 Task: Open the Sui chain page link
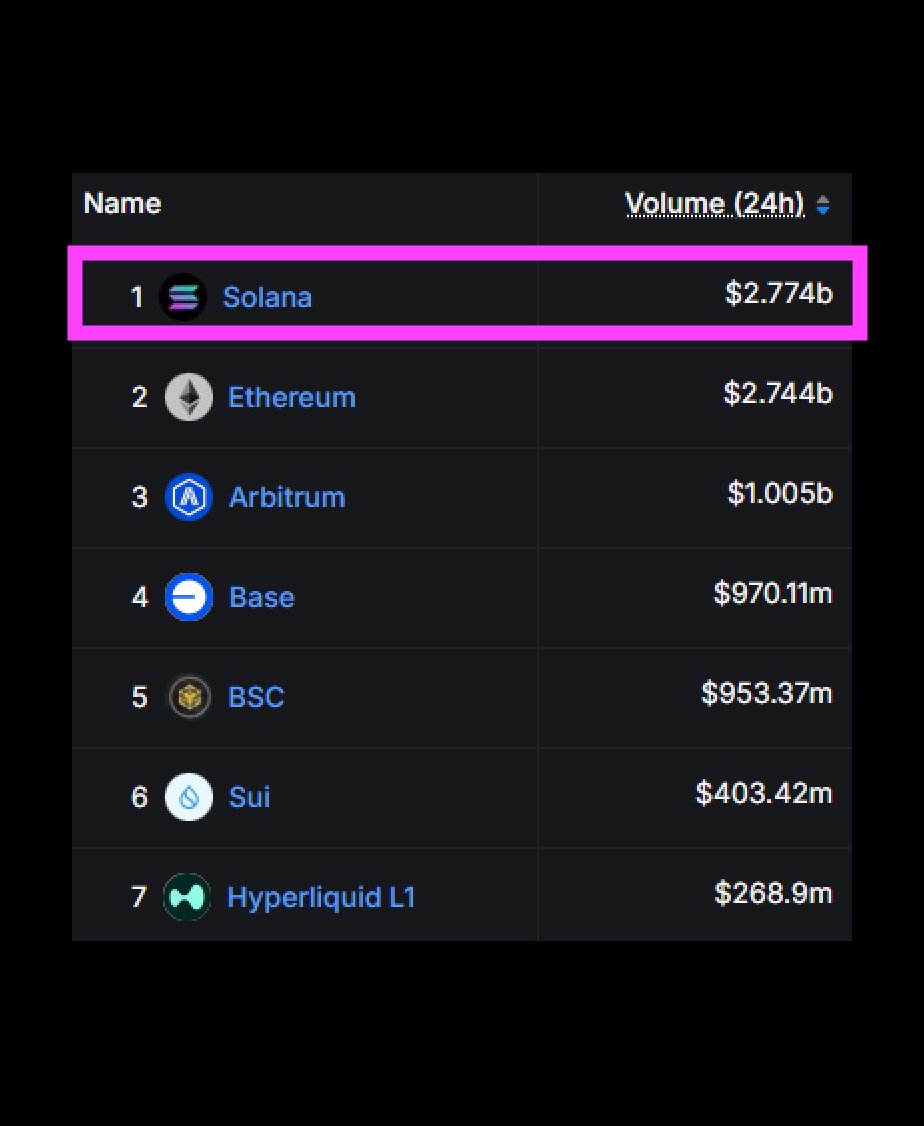pyautogui.click(x=249, y=797)
